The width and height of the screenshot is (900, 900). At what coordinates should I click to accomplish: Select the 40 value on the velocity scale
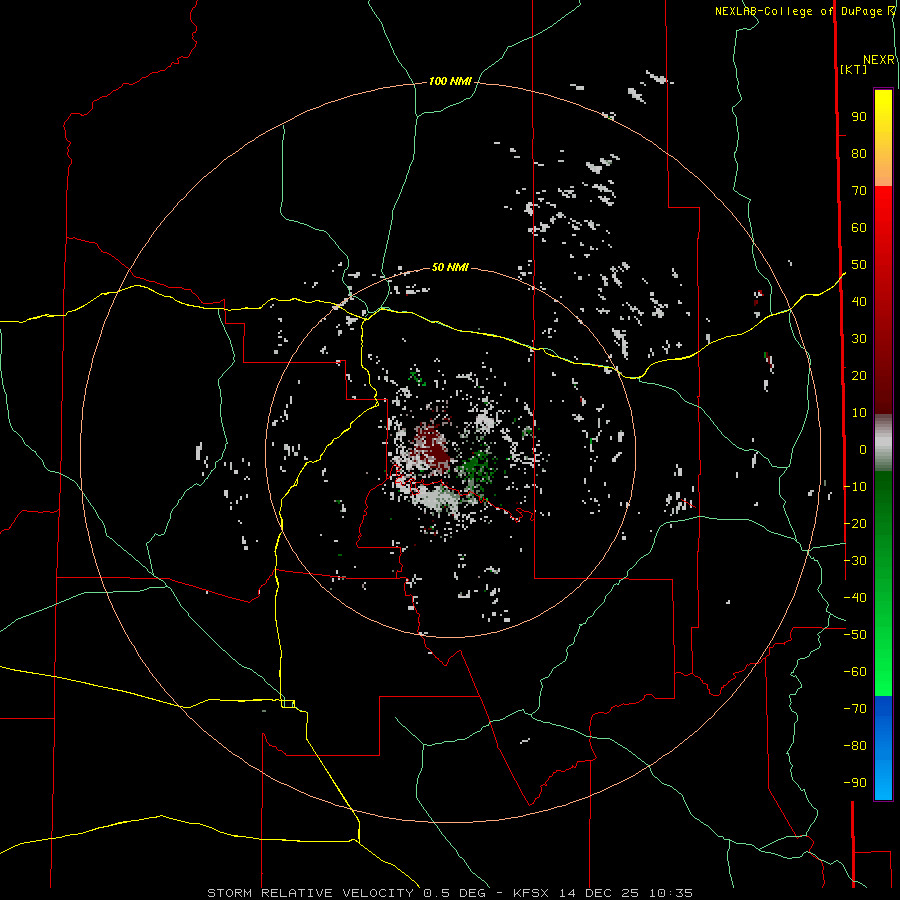[x=859, y=302]
